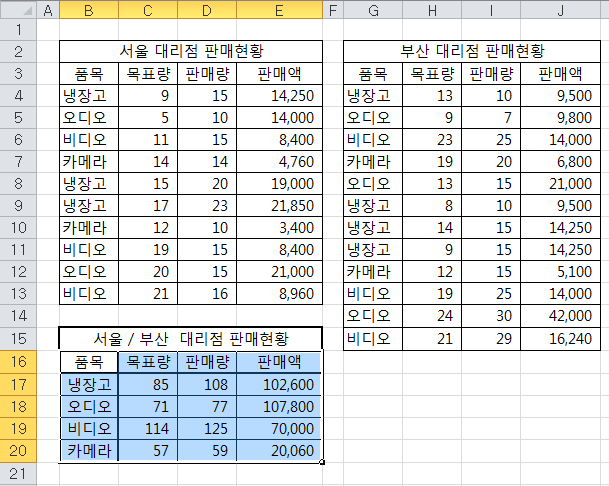Click '판매액' header in the Busan table
The width and height of the screenshot is (609, 486).
click(x=561, y=73)
